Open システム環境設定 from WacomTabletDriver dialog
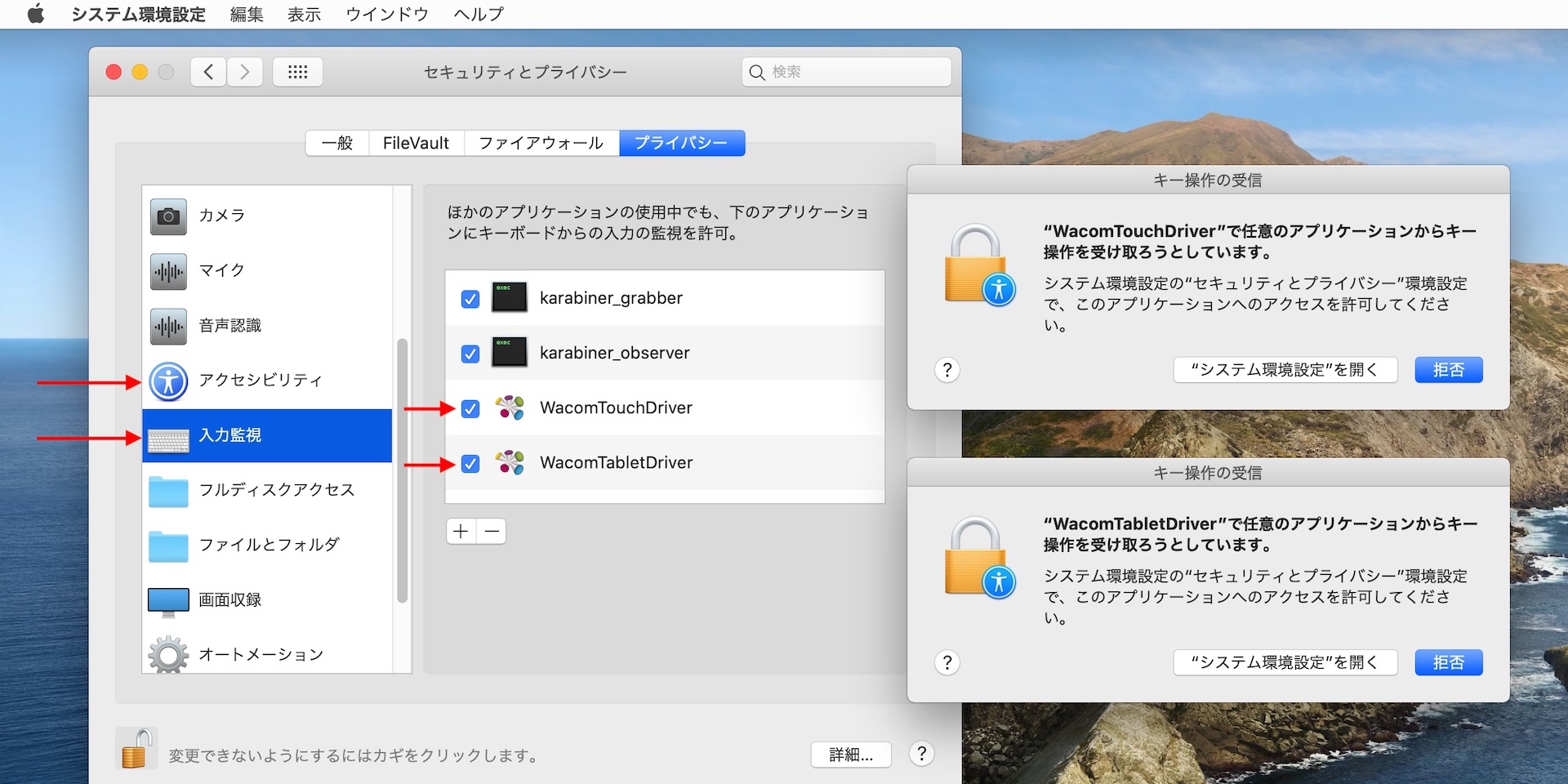This screenshot has height=784, width=1568. coord(1285,662)
